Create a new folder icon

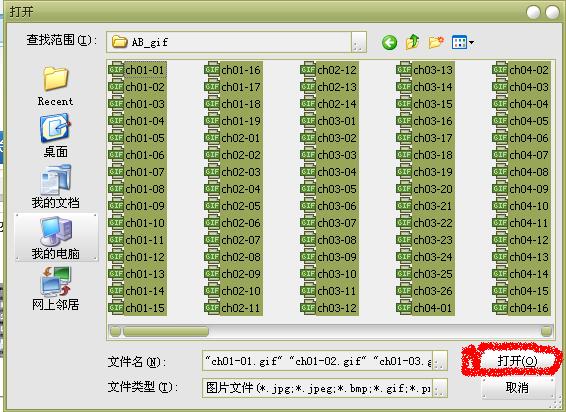tap(436, 43)
